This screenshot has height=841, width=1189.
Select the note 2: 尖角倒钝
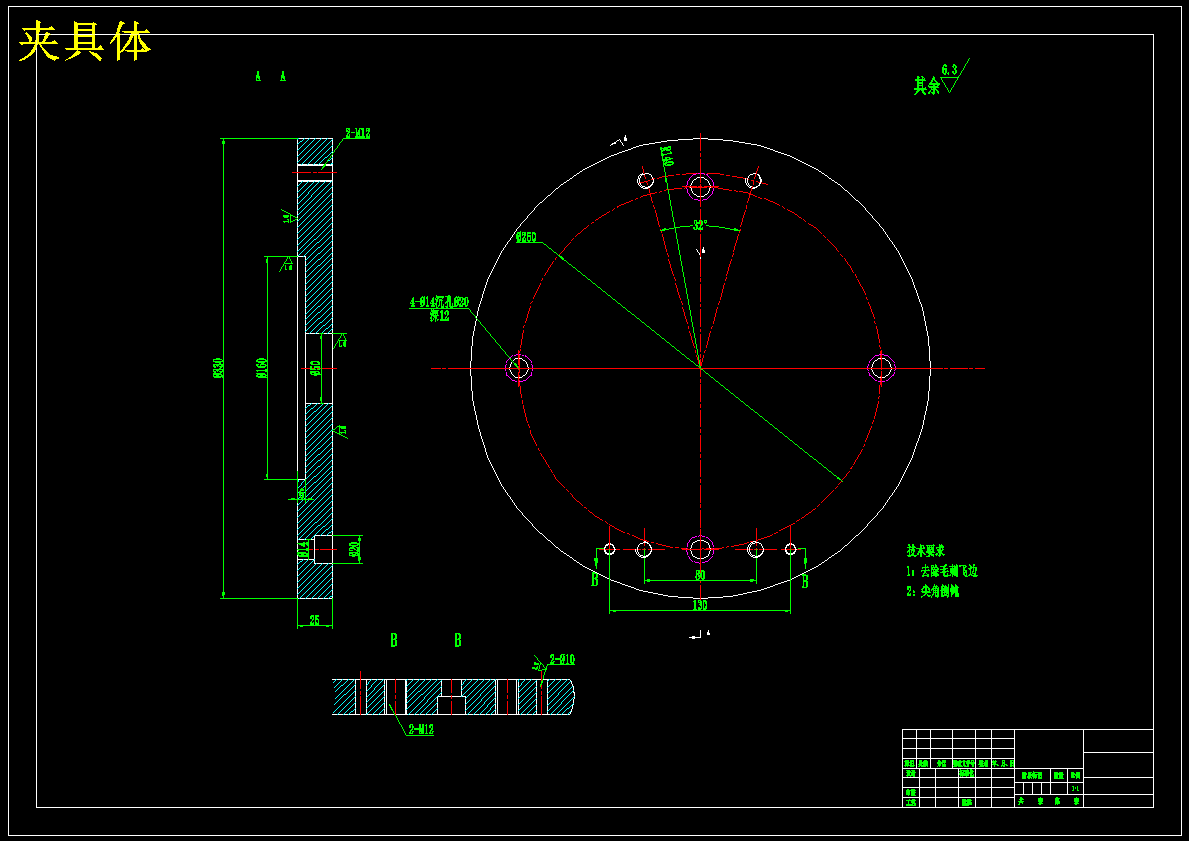933,592
